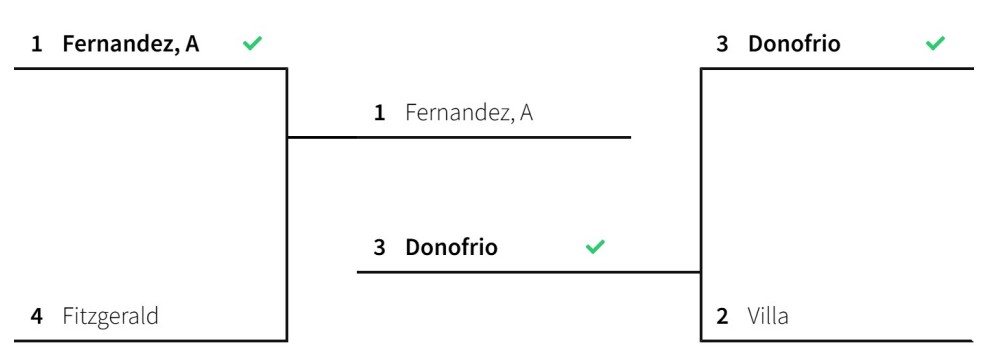Click the line beneath the finalist Donofrio

(x=529, y=272)
